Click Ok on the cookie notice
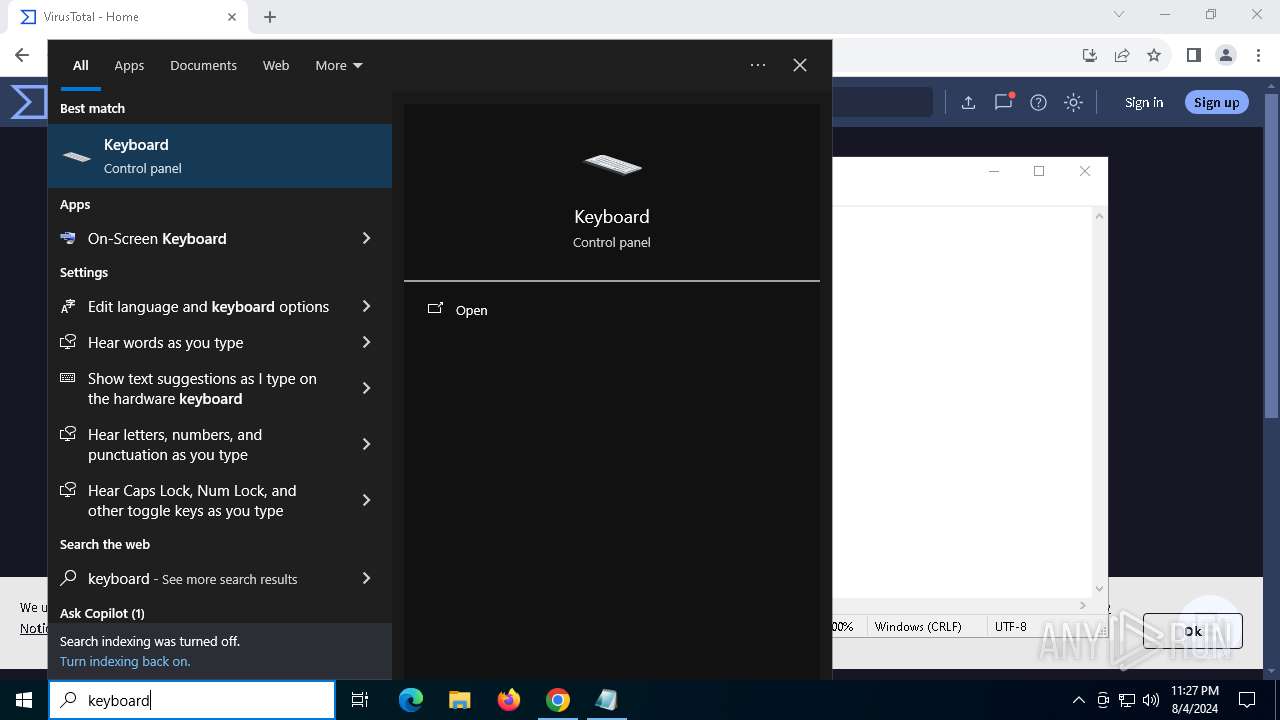 point(1192,631)
